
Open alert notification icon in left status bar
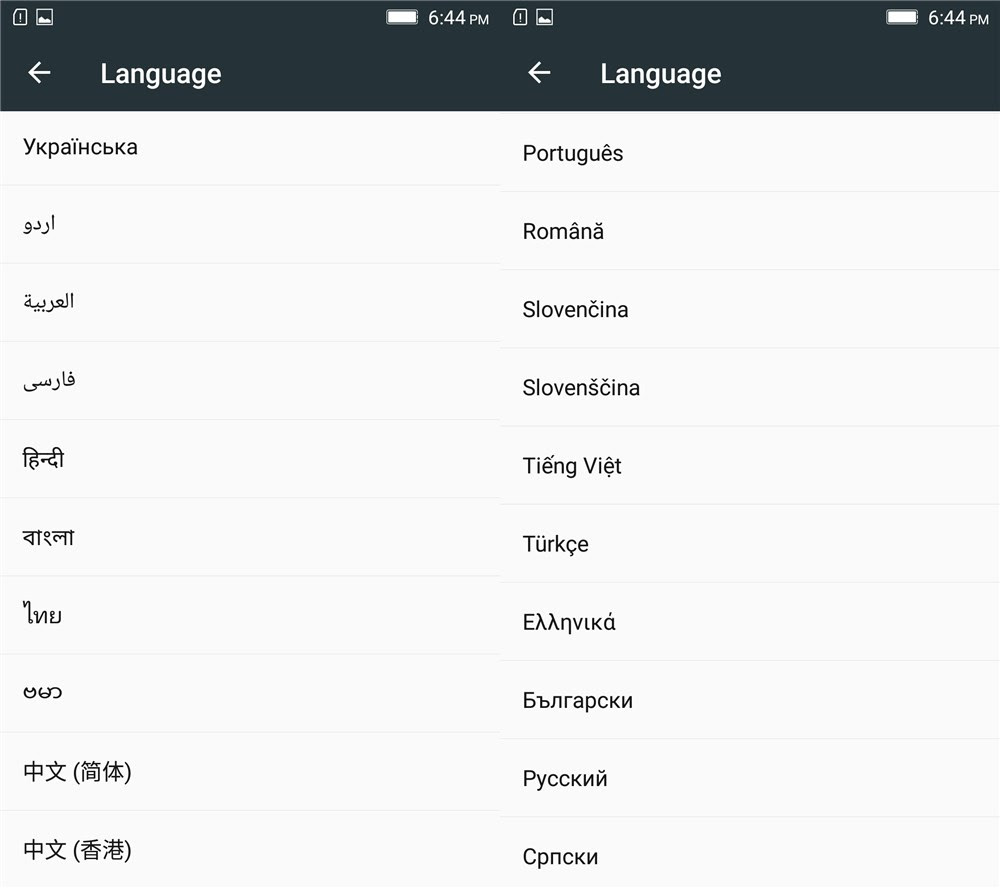20,17
